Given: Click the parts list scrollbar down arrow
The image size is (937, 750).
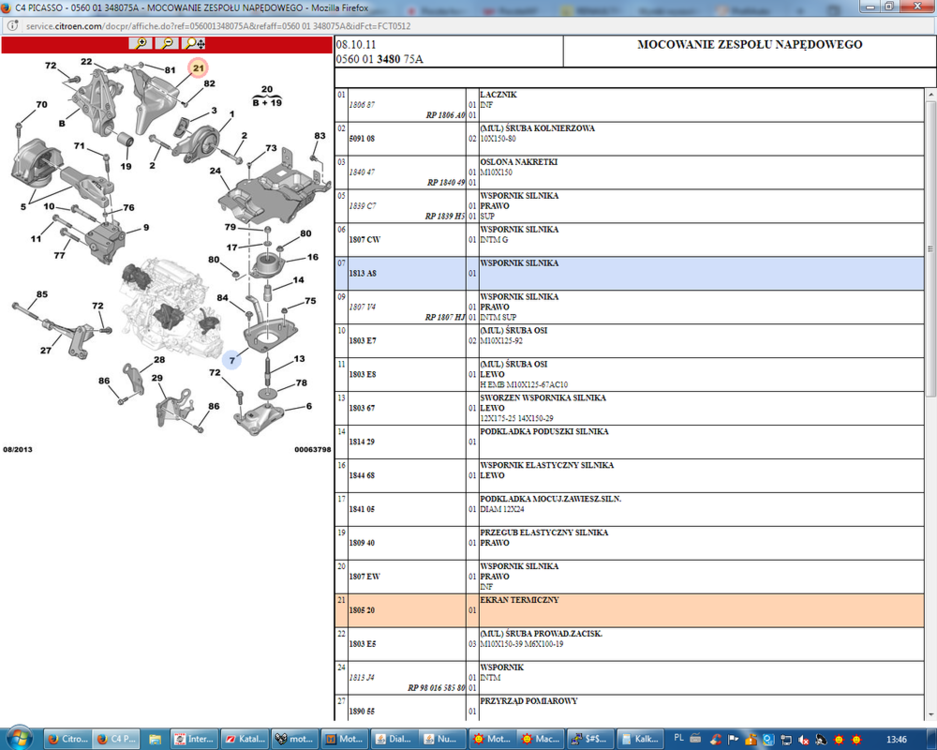Looking at the screenshot, I should click(930, 715).
